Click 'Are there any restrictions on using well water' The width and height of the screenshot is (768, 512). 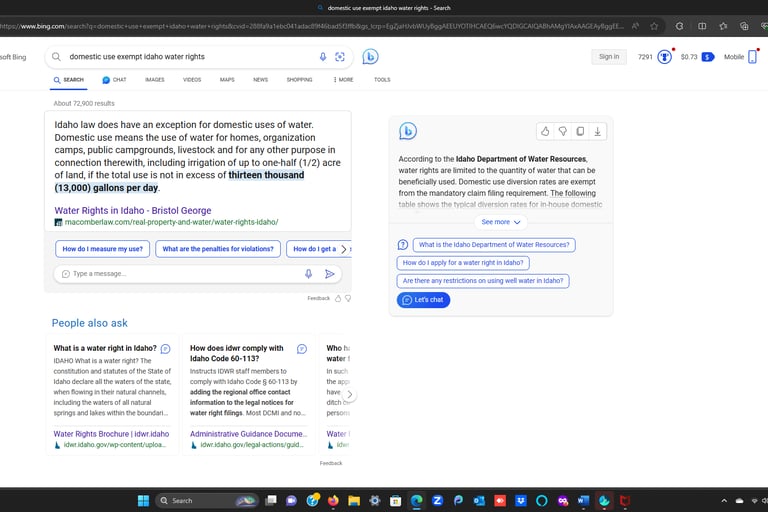click(x=483, y=281)
